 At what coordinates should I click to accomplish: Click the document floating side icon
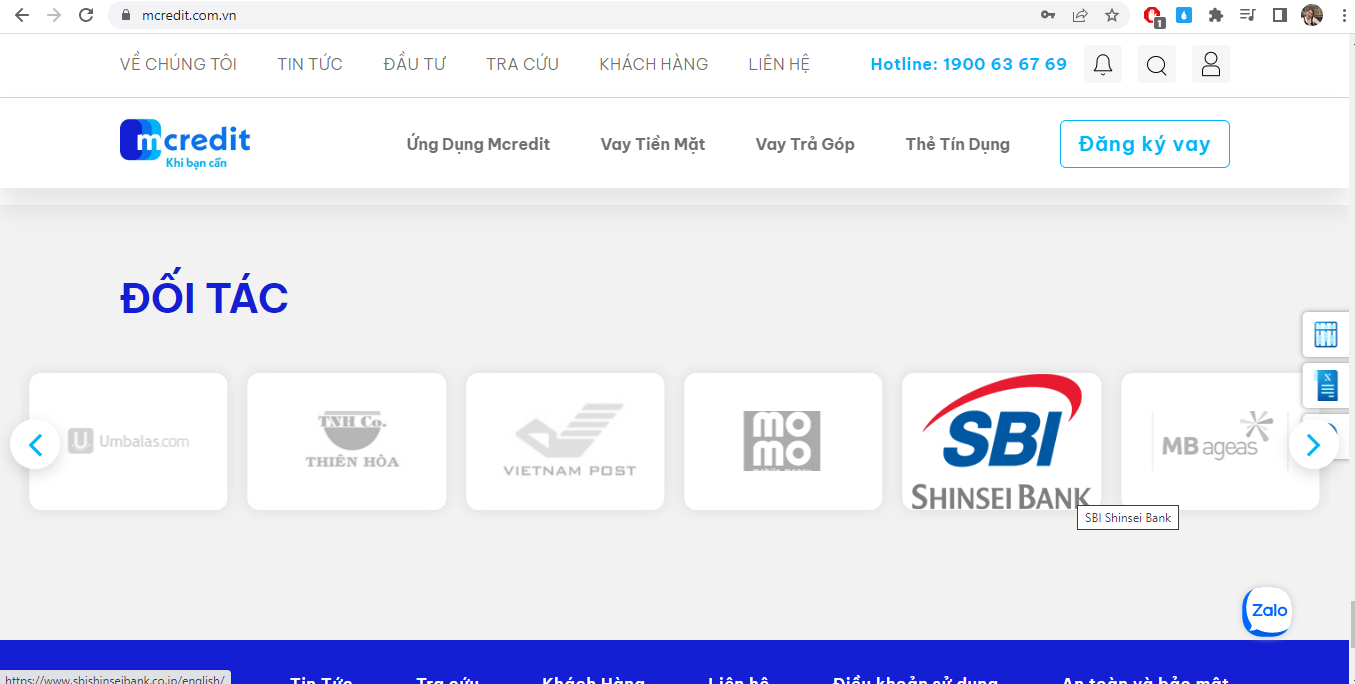(x=1326, y=385)
